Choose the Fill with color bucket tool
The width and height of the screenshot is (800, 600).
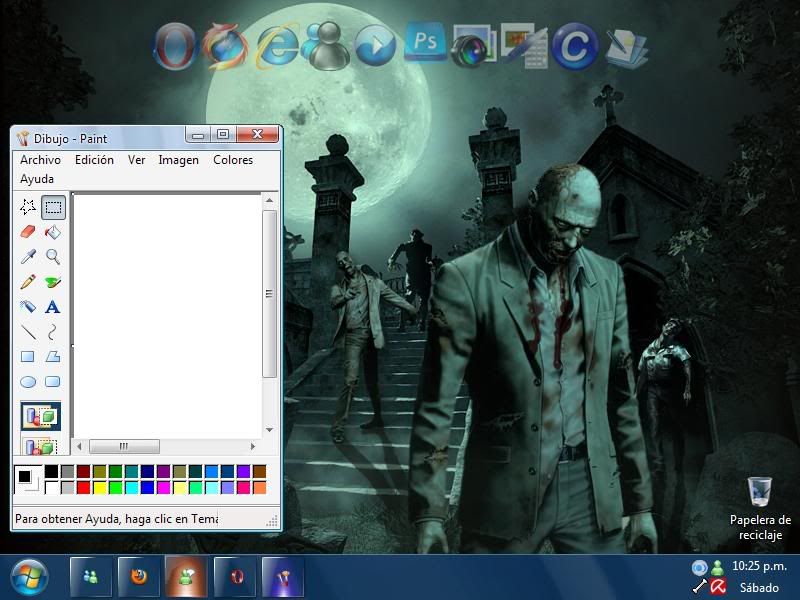click(x=53, y=232)
